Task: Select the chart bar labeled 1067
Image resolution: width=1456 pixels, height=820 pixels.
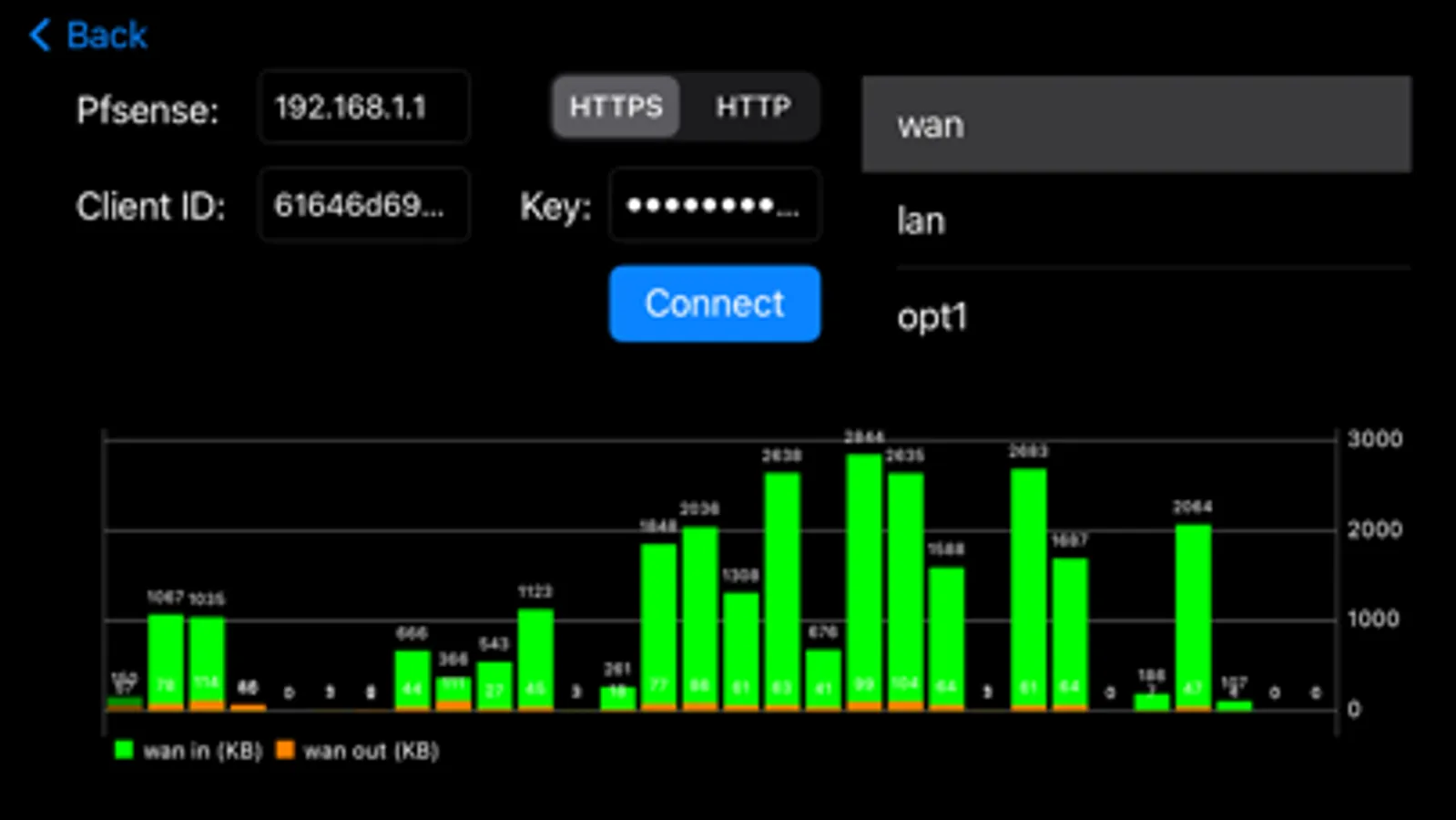Action: pyautogui.click(x=166, y=661)
